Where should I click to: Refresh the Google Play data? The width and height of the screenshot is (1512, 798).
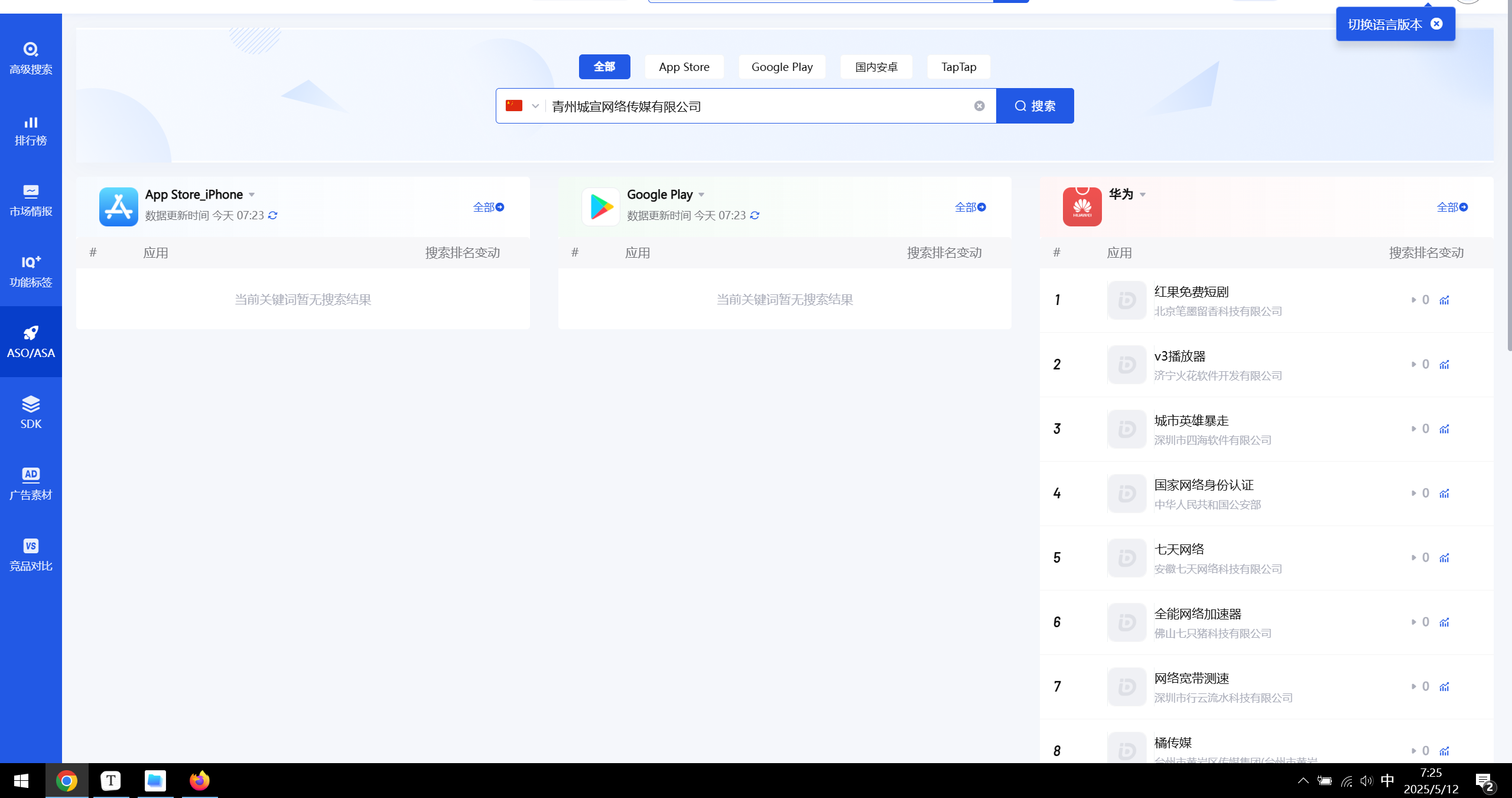(754, 215)
